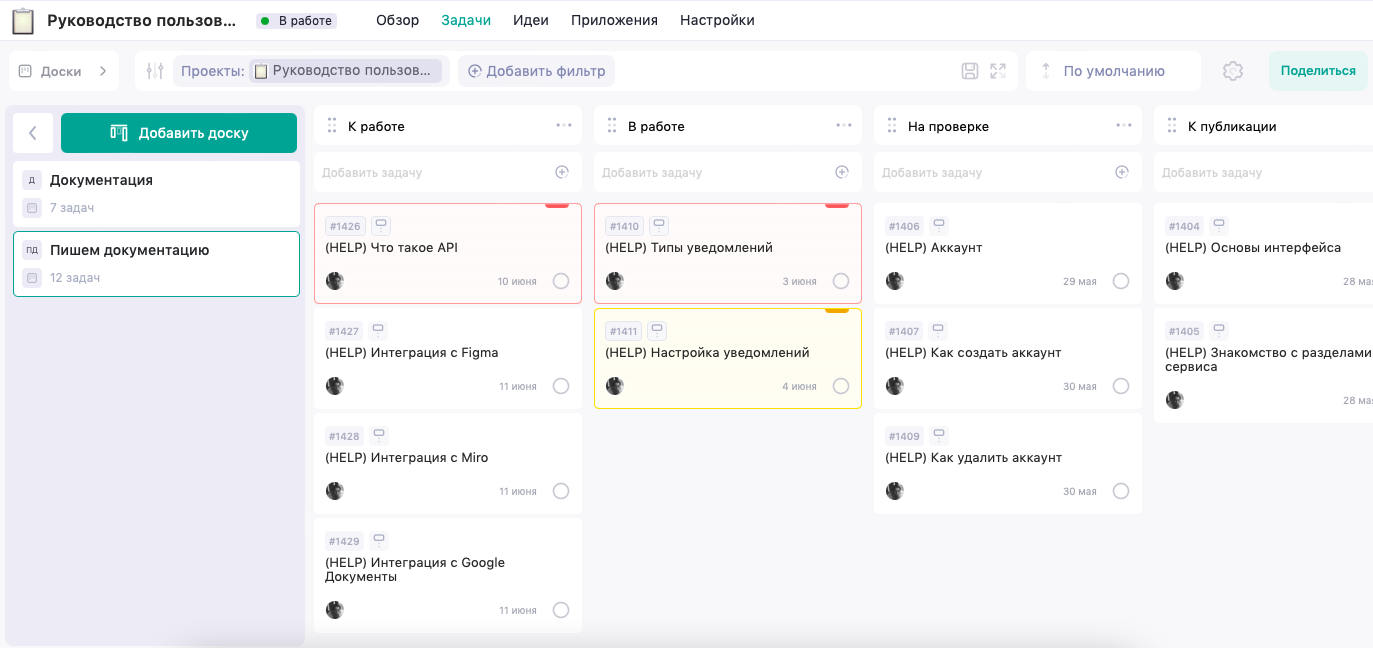Screen dimensions: 1373x648
Task: Switch to the Обзор tab
Action: [x=397, y=19]
